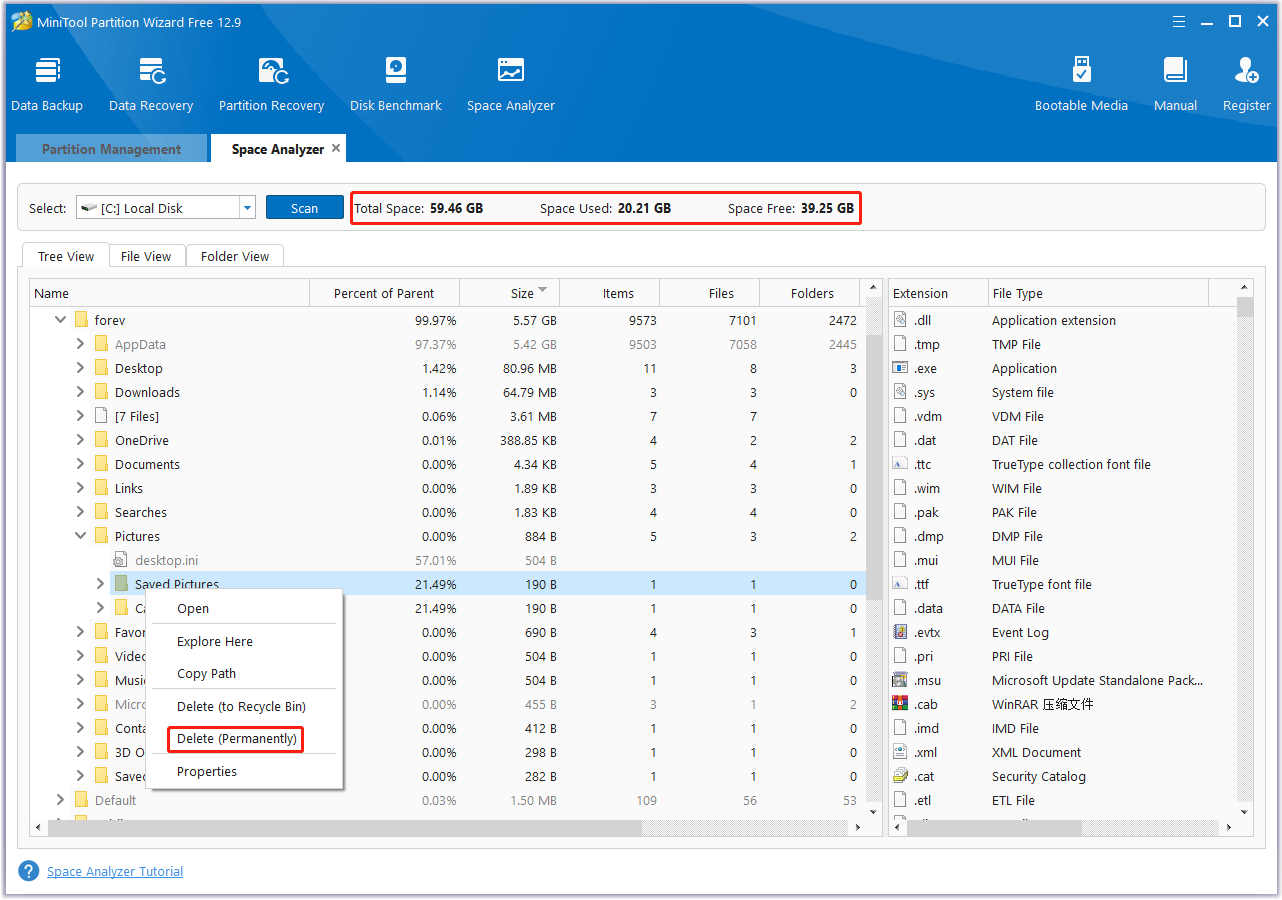Launch Partition Recovery
Viewport: 1282px width, 900px height.
[271, 84]
